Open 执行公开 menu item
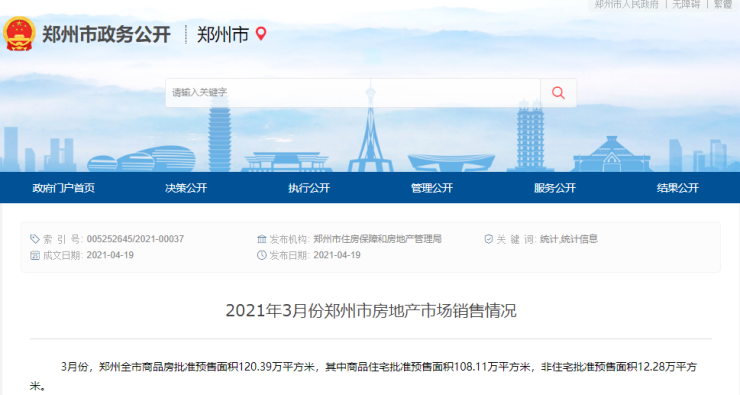Screen dimensions: 740x395 tap(309, 188)
